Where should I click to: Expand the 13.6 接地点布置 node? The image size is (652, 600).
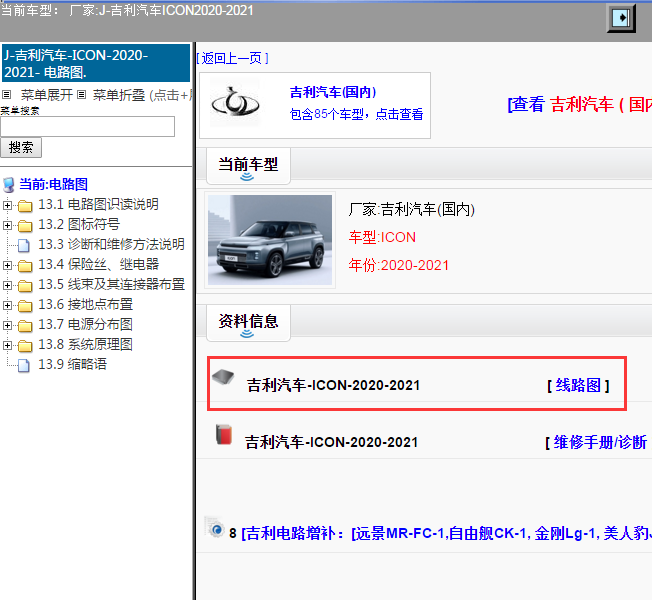pos(7,305)
